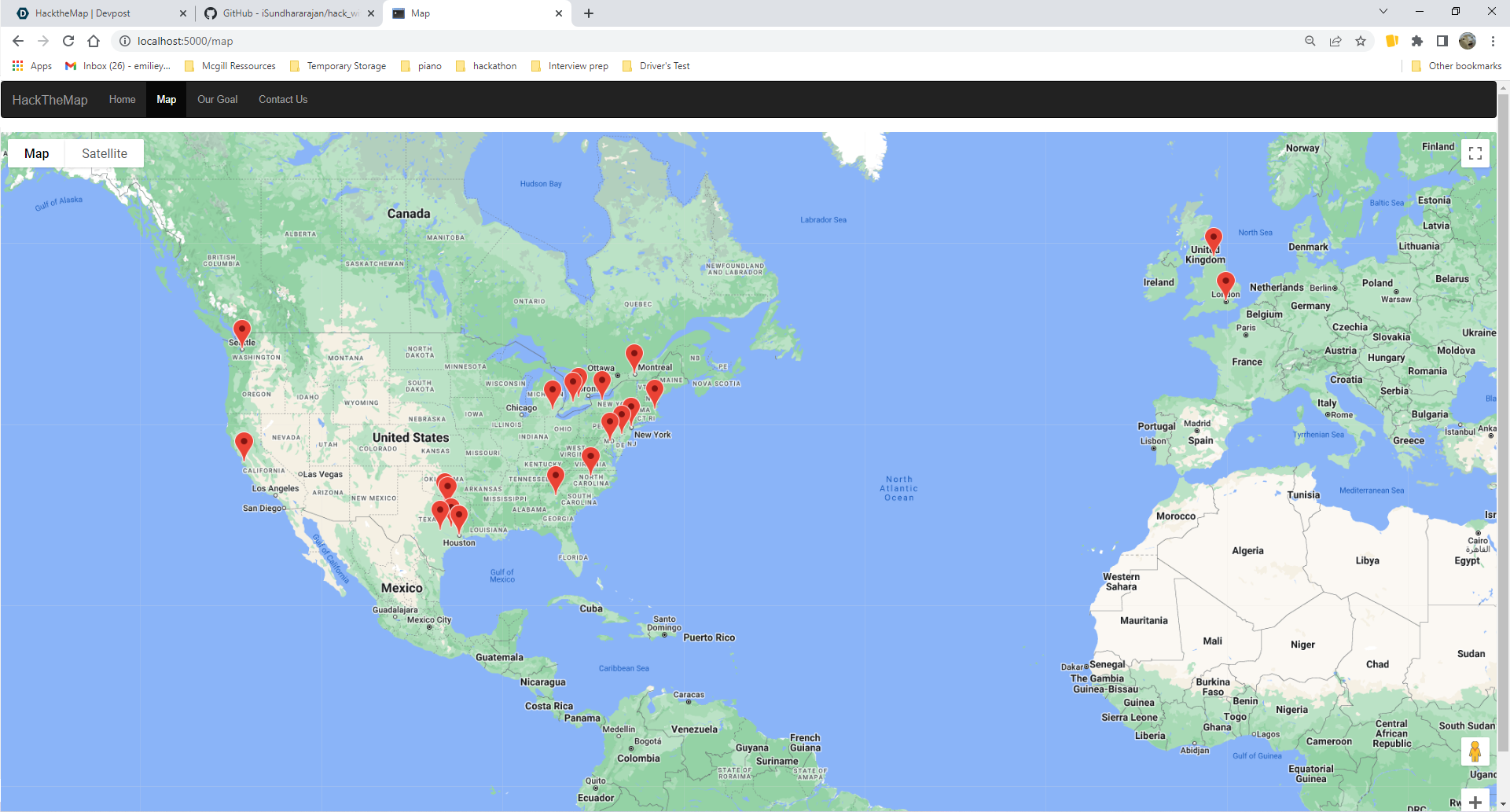
Task: Click the northern United Kingdom marker
Action: (1214, 241)
